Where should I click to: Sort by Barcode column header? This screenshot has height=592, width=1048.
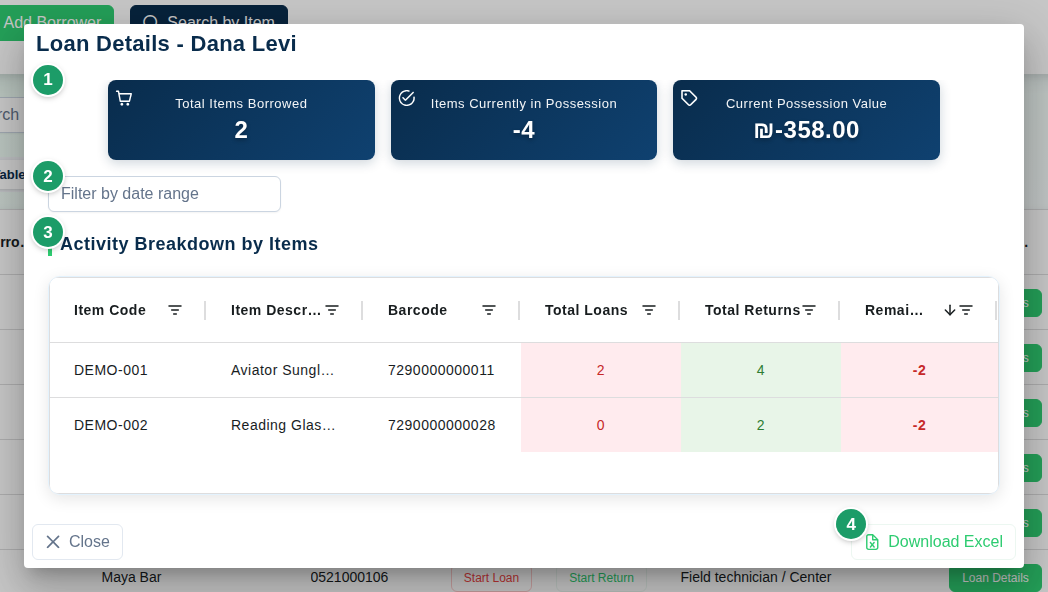pos(418,310)
